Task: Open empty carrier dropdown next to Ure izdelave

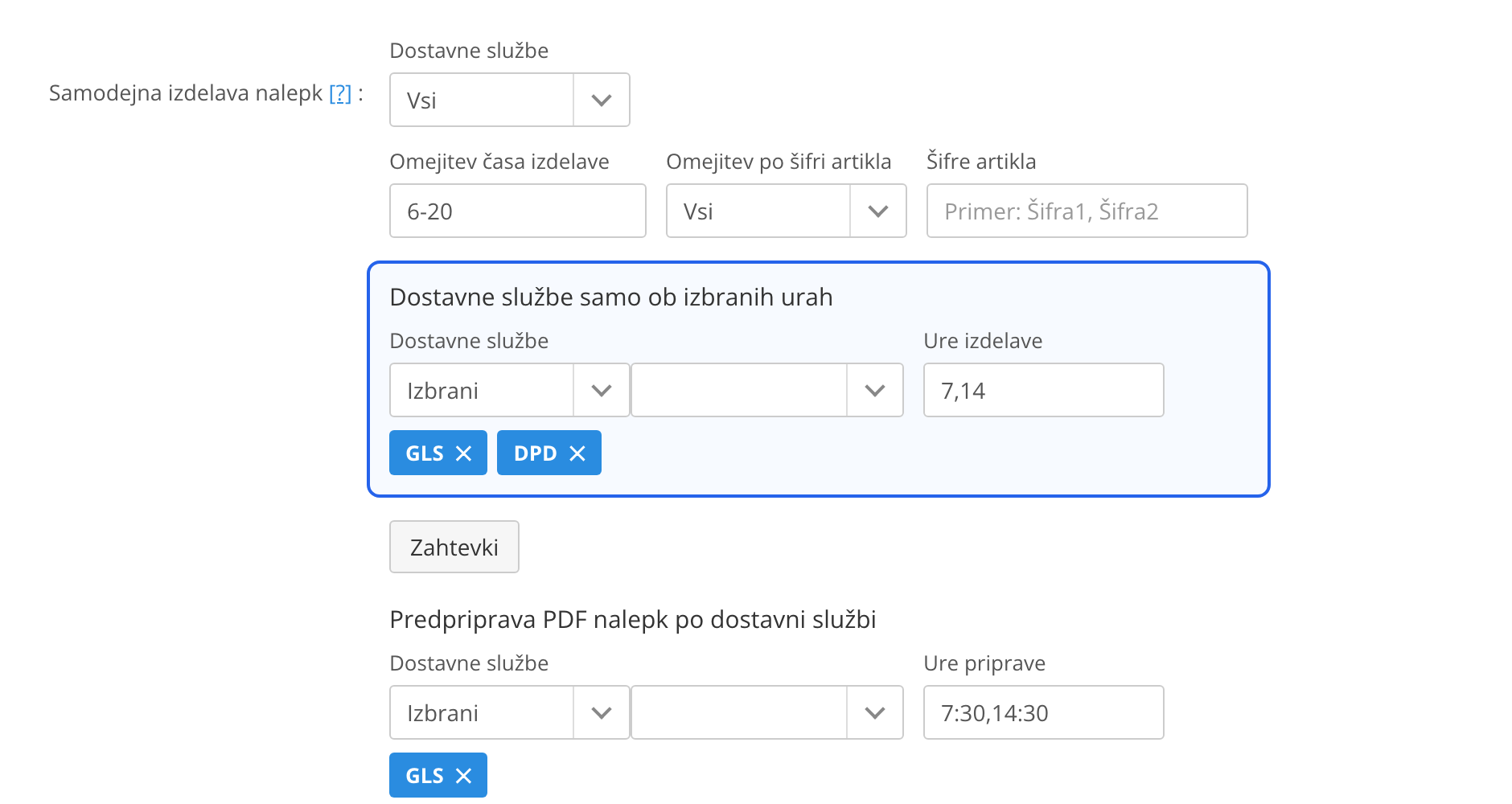Action: point(767,390)
